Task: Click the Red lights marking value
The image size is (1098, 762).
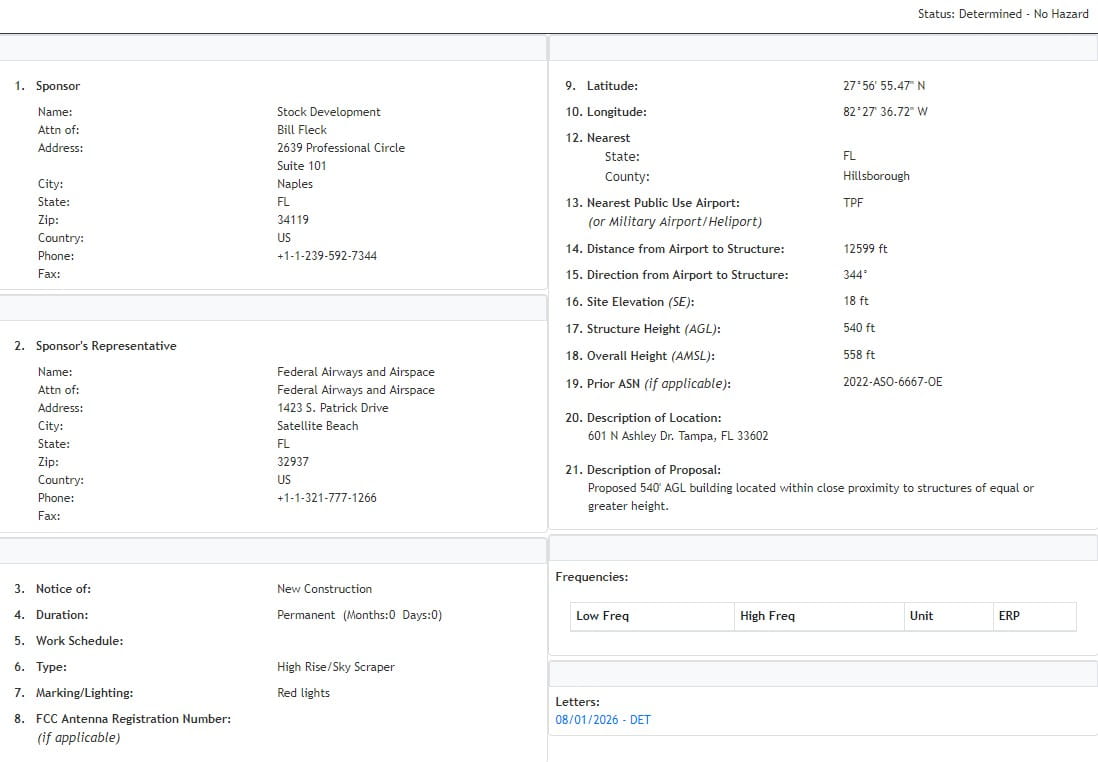Action: (x=303, y=693)
